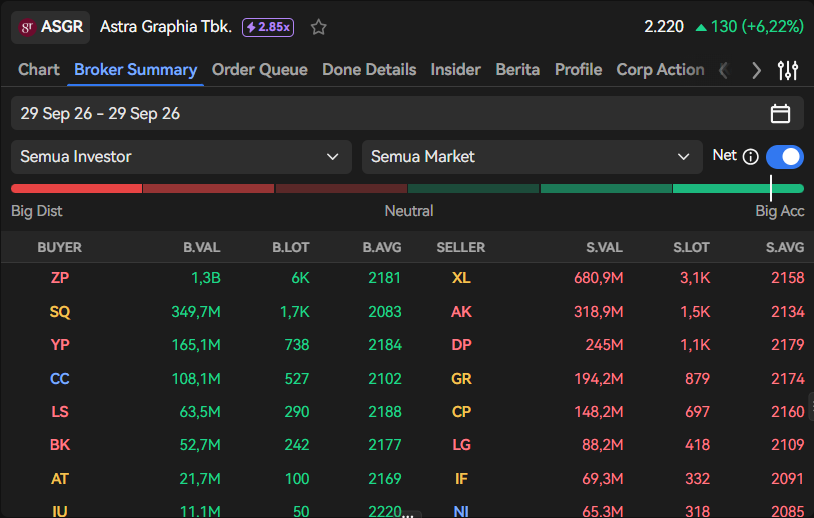The image size is (814, 518).
Task: Click buy lot 738
Action: (297, 345)
